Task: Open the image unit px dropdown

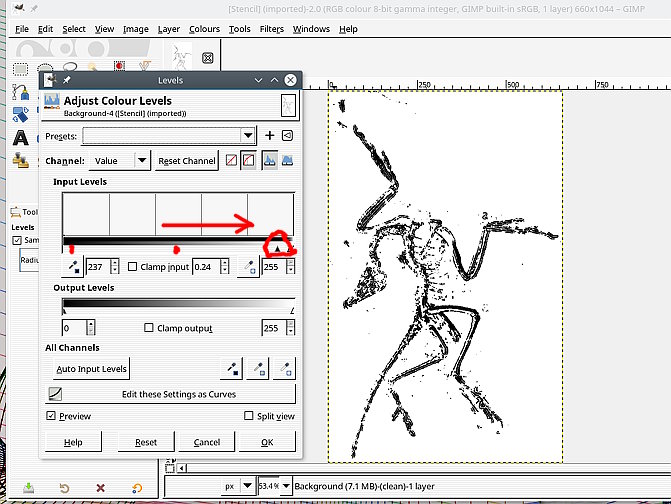Action: [238, 486]
